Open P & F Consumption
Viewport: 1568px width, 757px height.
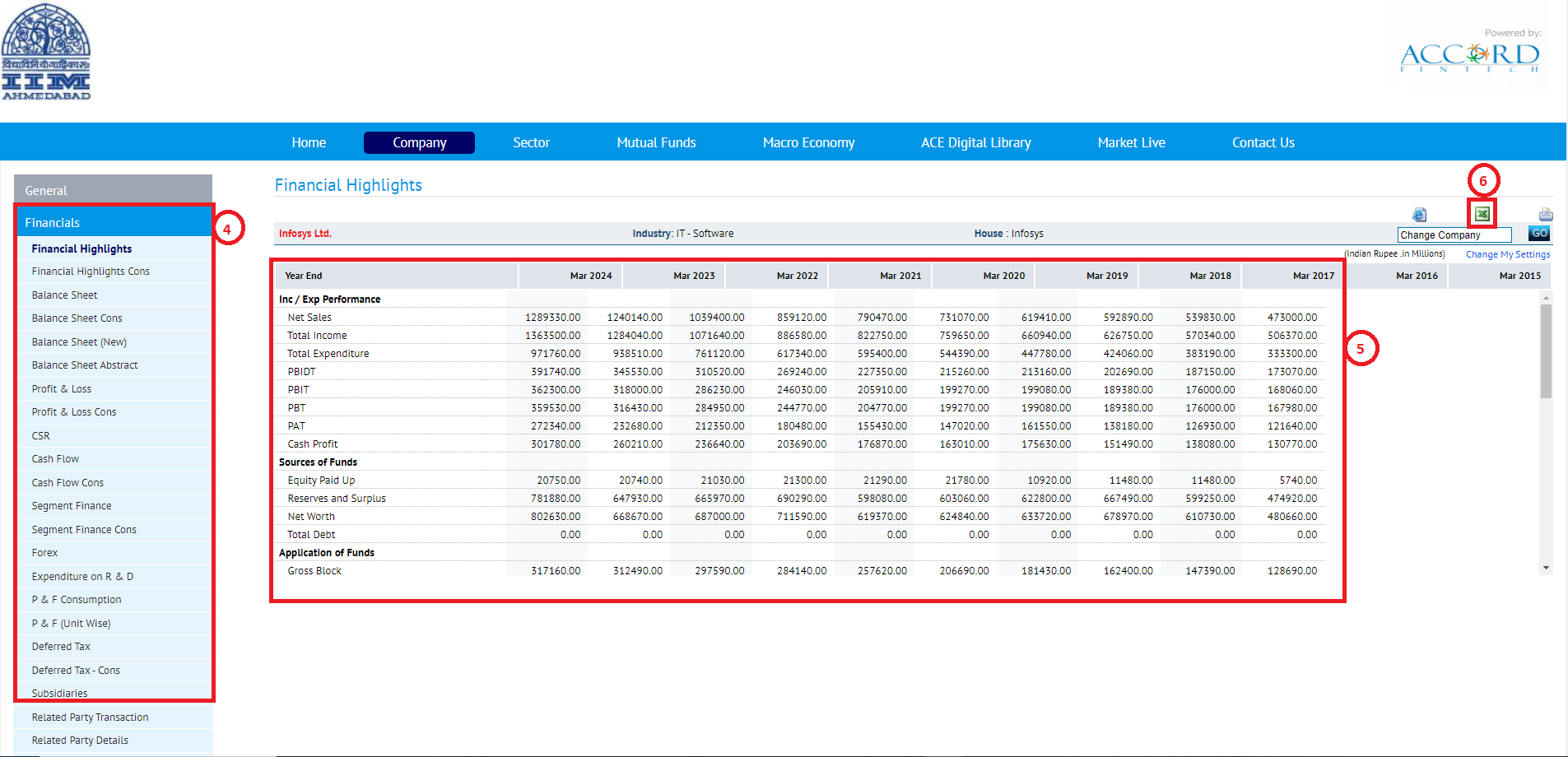pyautogui.click(x=77, y=600)
